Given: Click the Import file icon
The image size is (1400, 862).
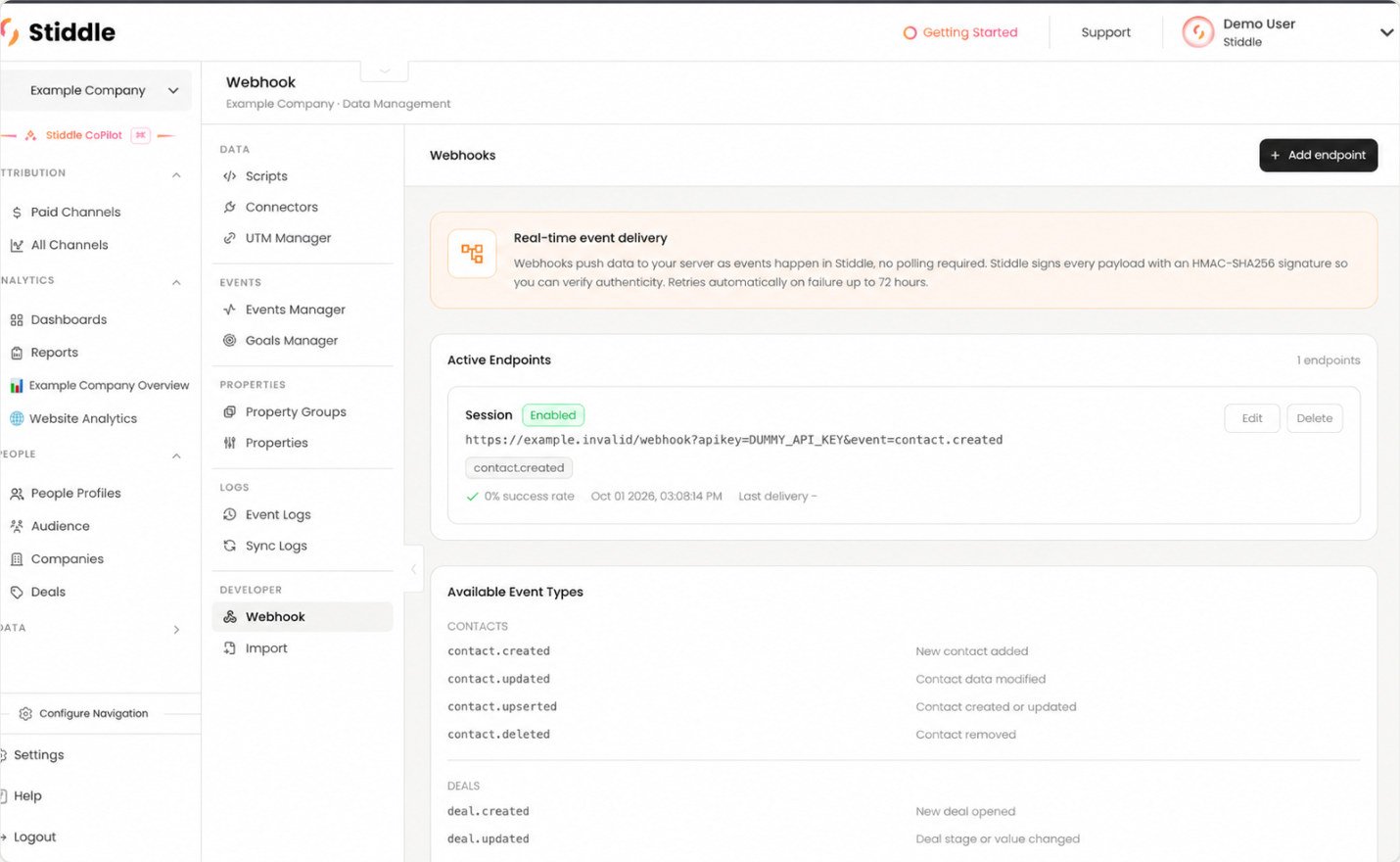Looking at the screenshot, I should pyautogui.click(x=229, y=648).
